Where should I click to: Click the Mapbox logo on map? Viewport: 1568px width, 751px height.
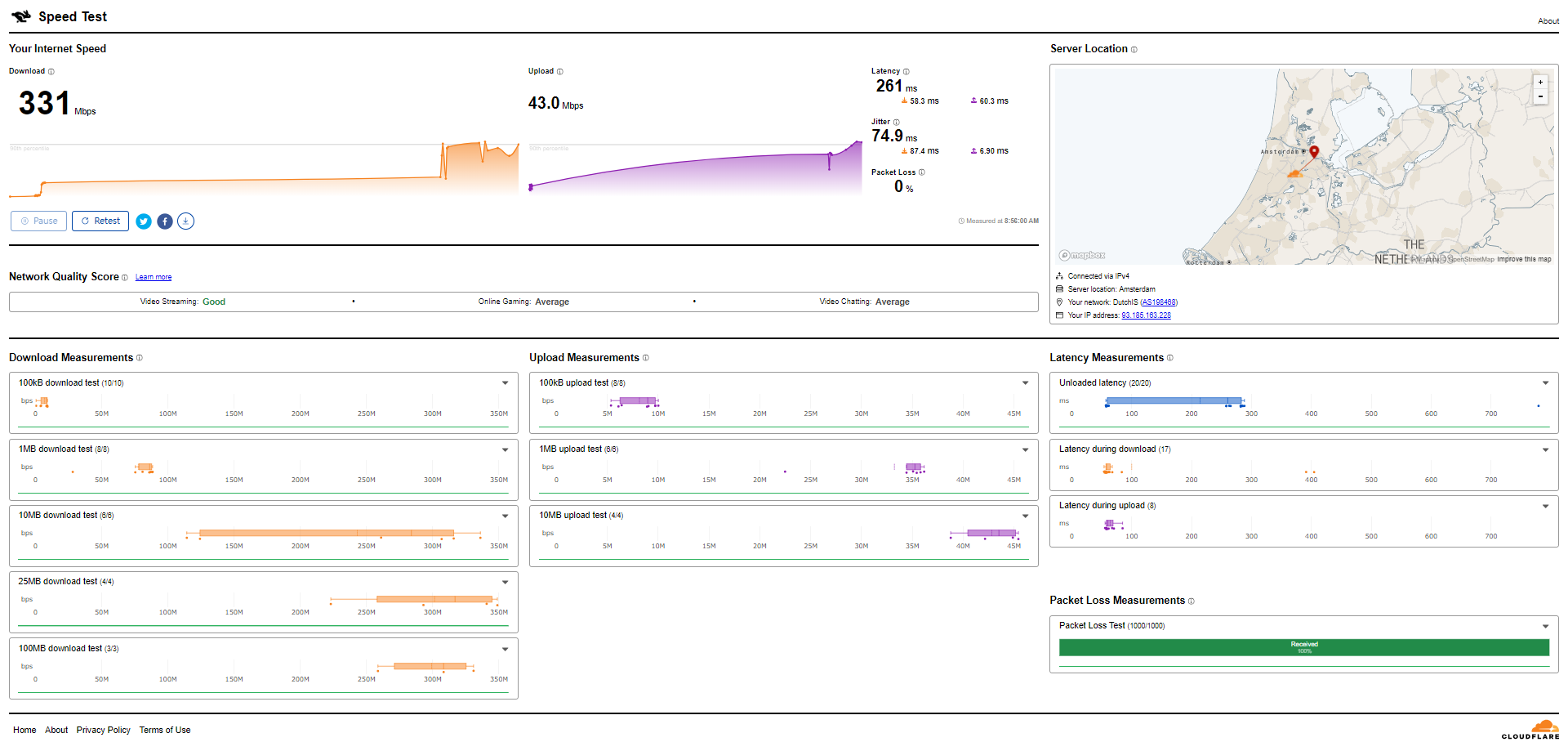click(x=1082, y=256)
